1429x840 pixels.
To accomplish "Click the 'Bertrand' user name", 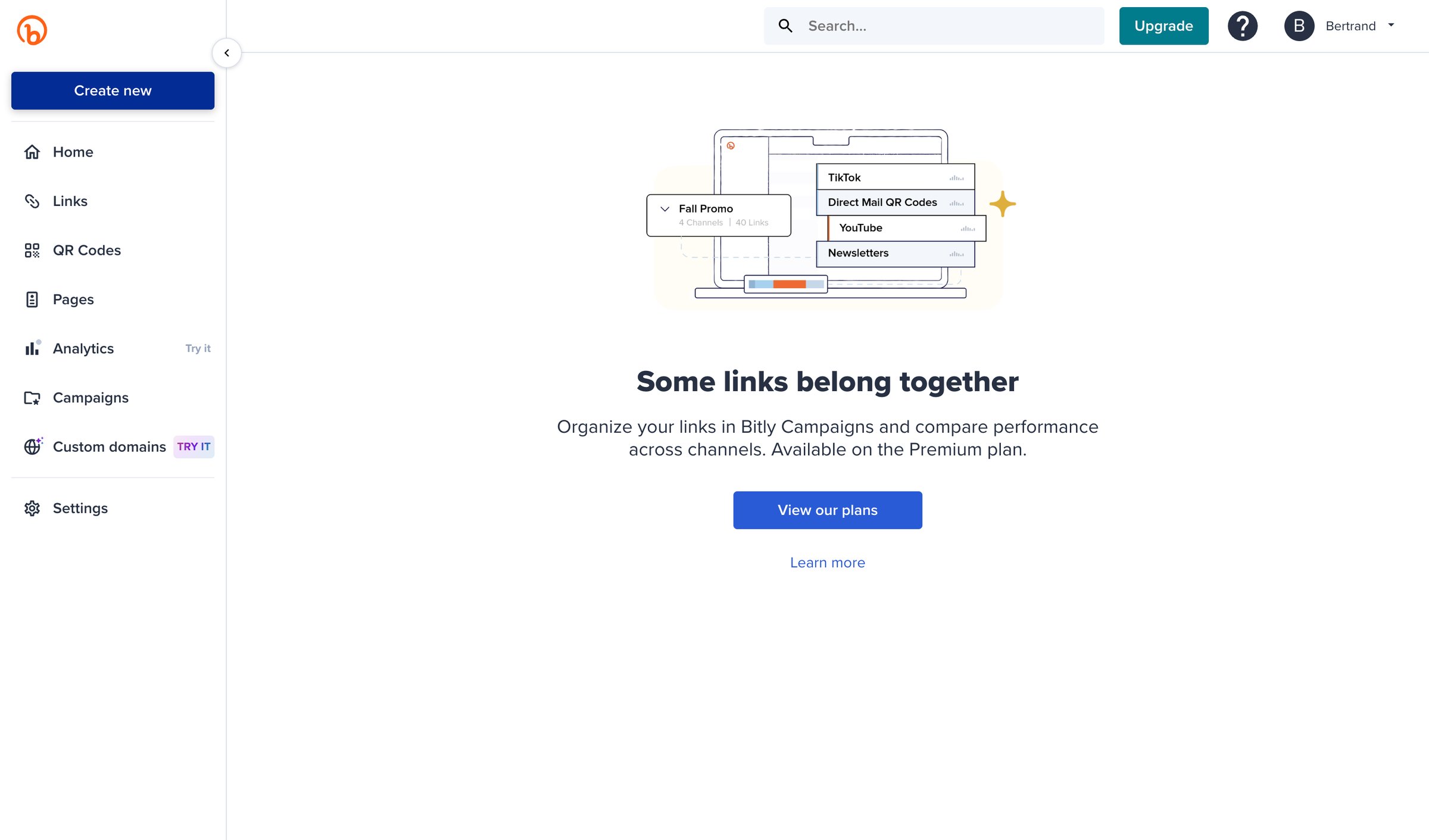I will click(1350, 26).
